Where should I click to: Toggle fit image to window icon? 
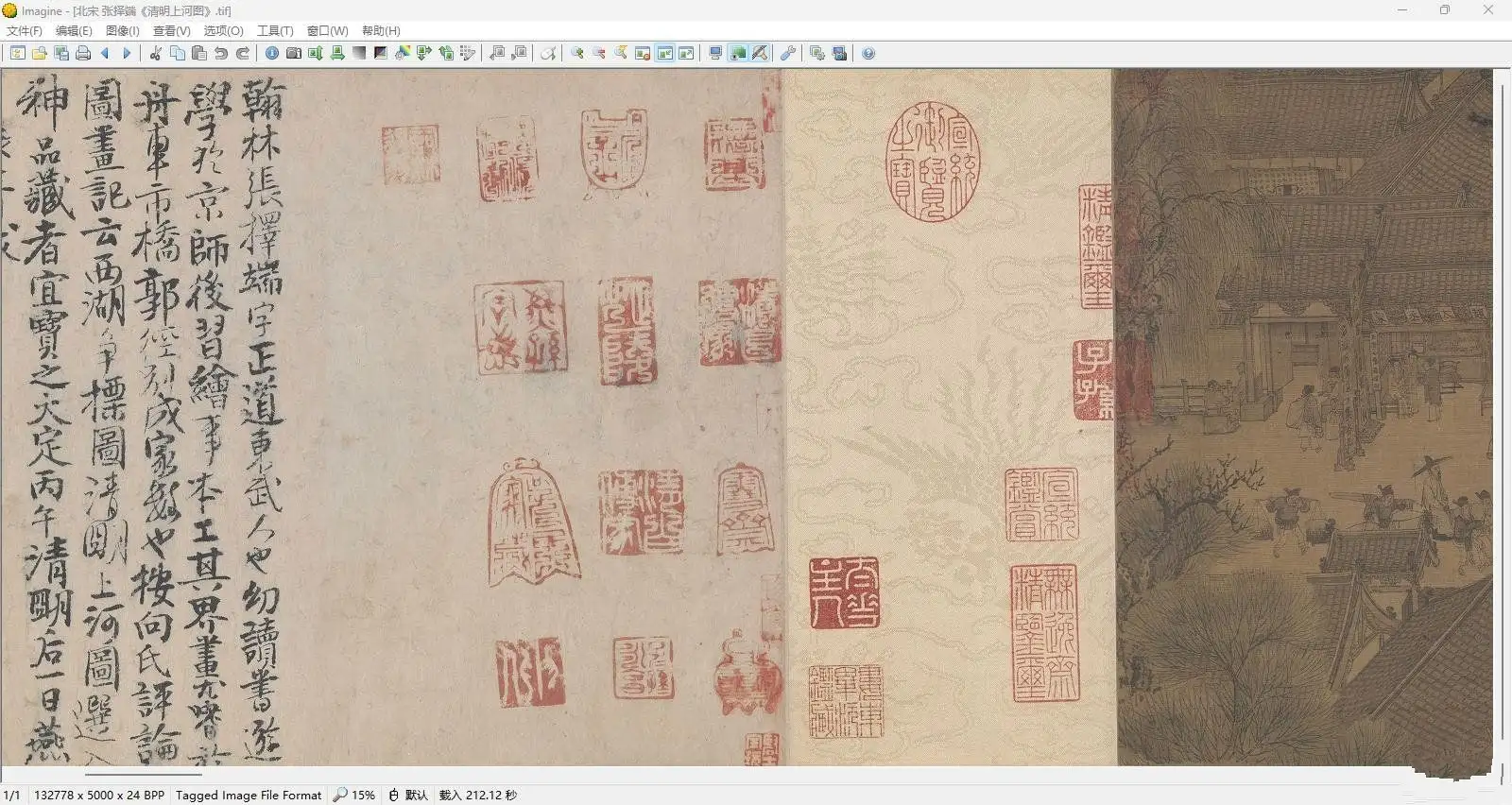665,53
